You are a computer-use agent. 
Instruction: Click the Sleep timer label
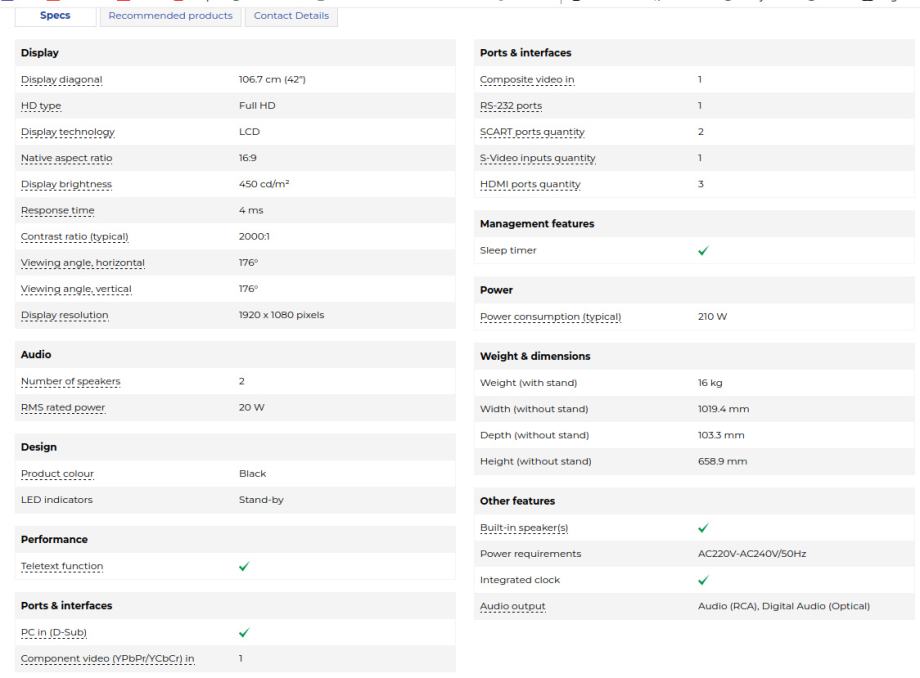(508, 250)
